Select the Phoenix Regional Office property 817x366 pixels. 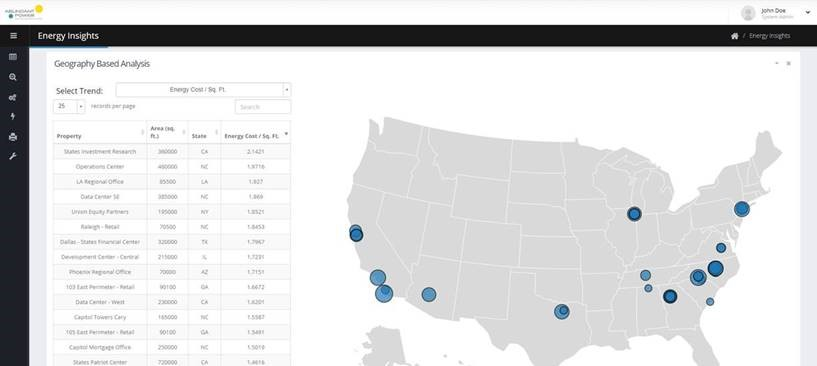pos(100,272)
